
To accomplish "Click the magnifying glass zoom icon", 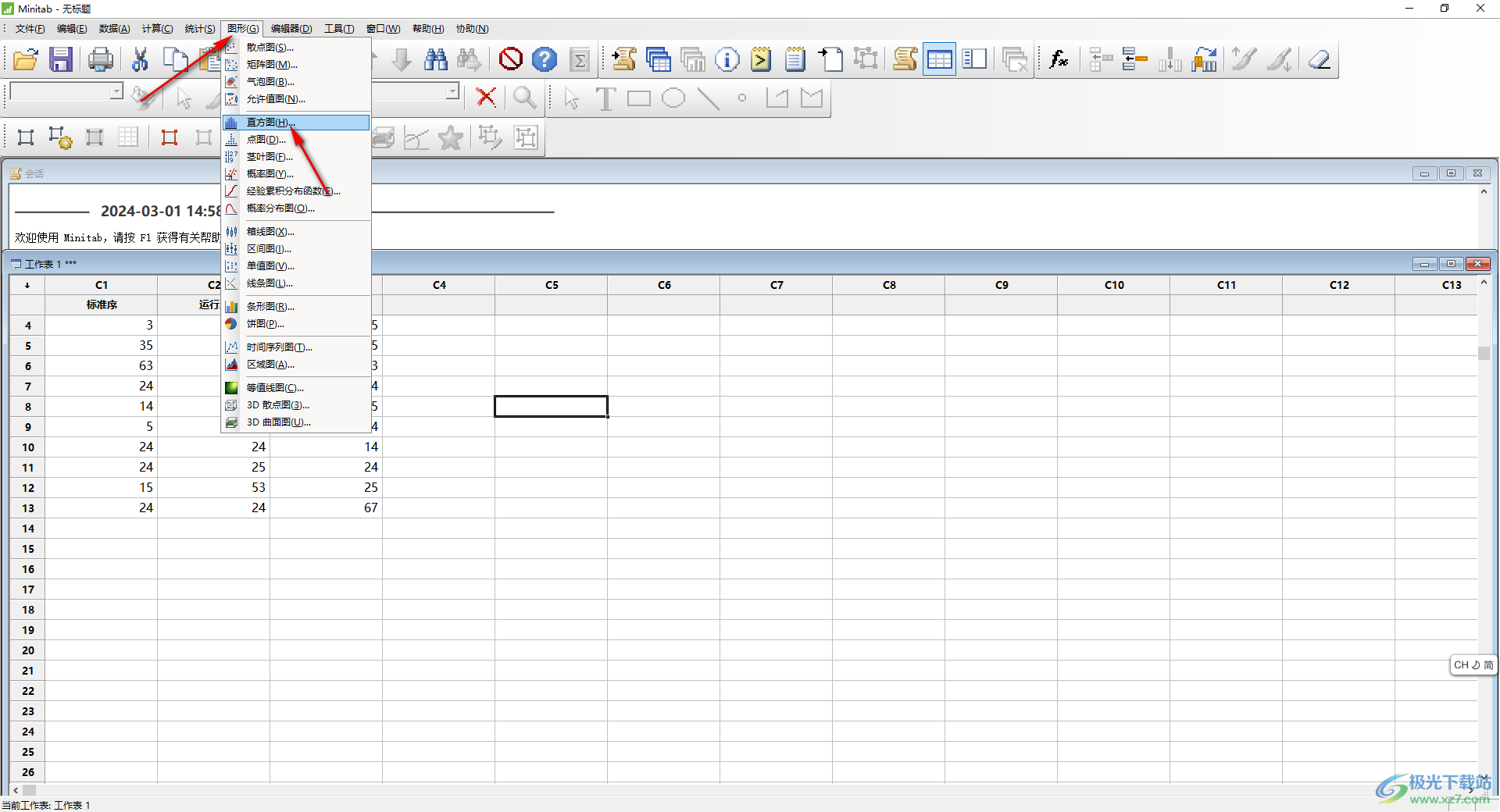I will 524,98.
